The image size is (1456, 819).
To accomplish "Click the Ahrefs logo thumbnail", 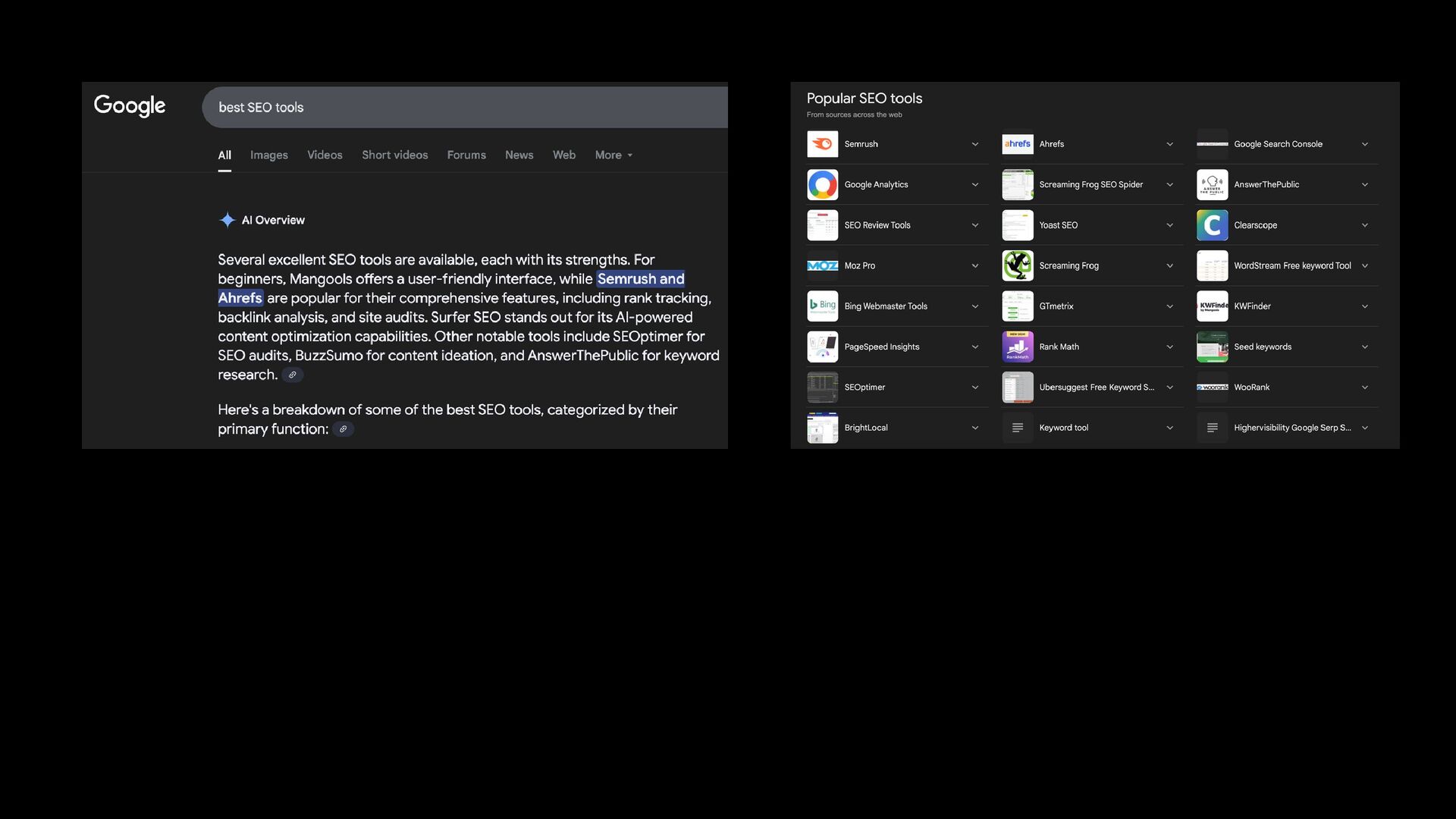I will (1018, 144).
